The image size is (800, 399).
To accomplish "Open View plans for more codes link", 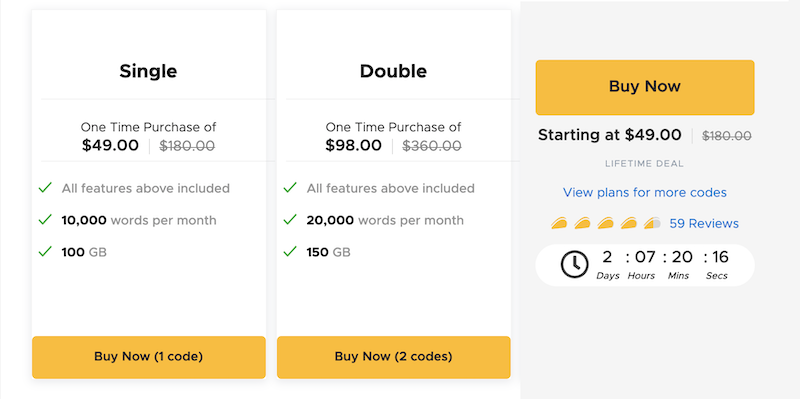I will click(645, 192).
